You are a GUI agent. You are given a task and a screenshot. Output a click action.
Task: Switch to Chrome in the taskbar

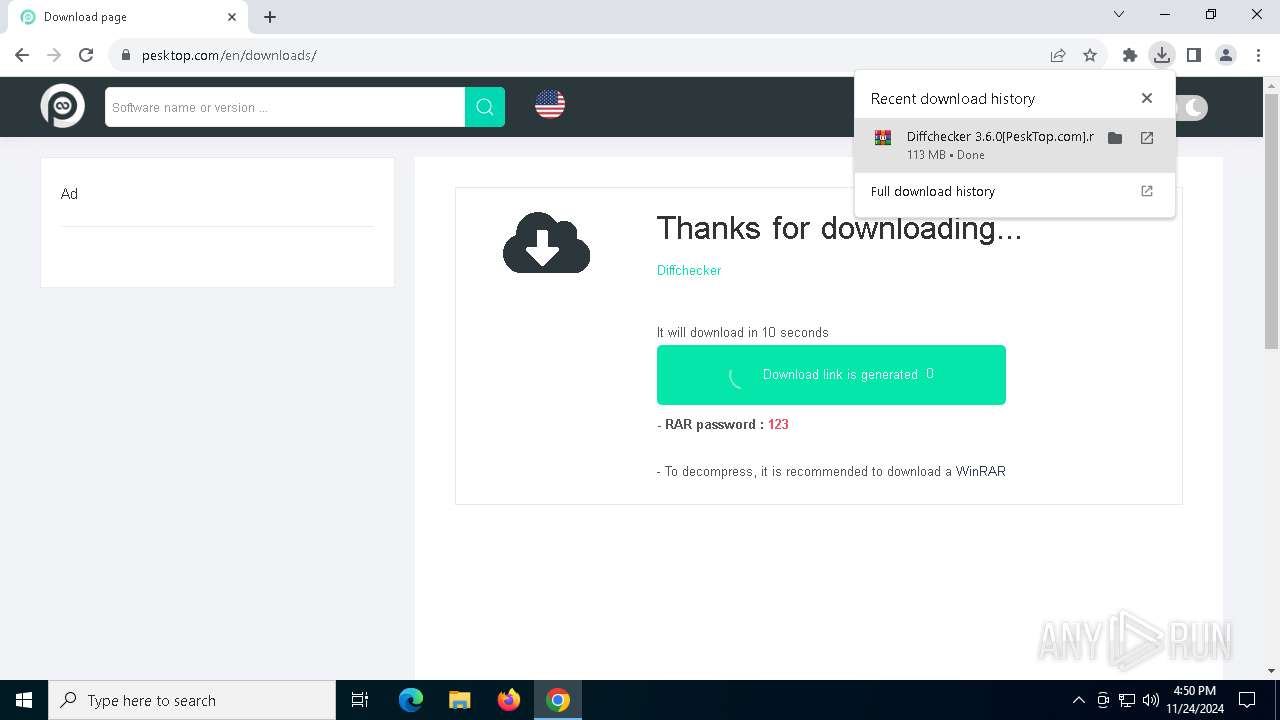pos(558,700)
